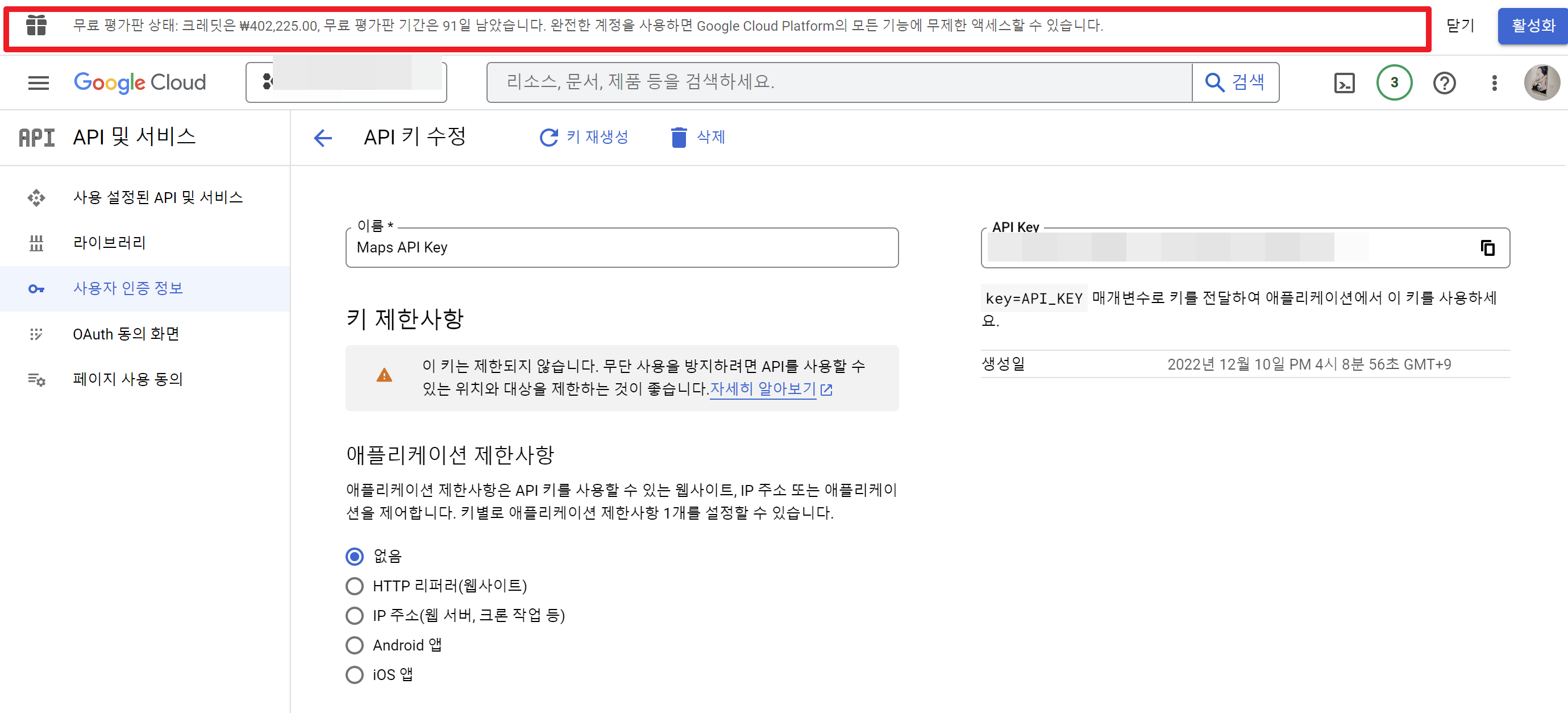Click the refresh icon in 키 재생성
Image resolution: width=1568 pixels, height=713 pixels.
[548, 138]
